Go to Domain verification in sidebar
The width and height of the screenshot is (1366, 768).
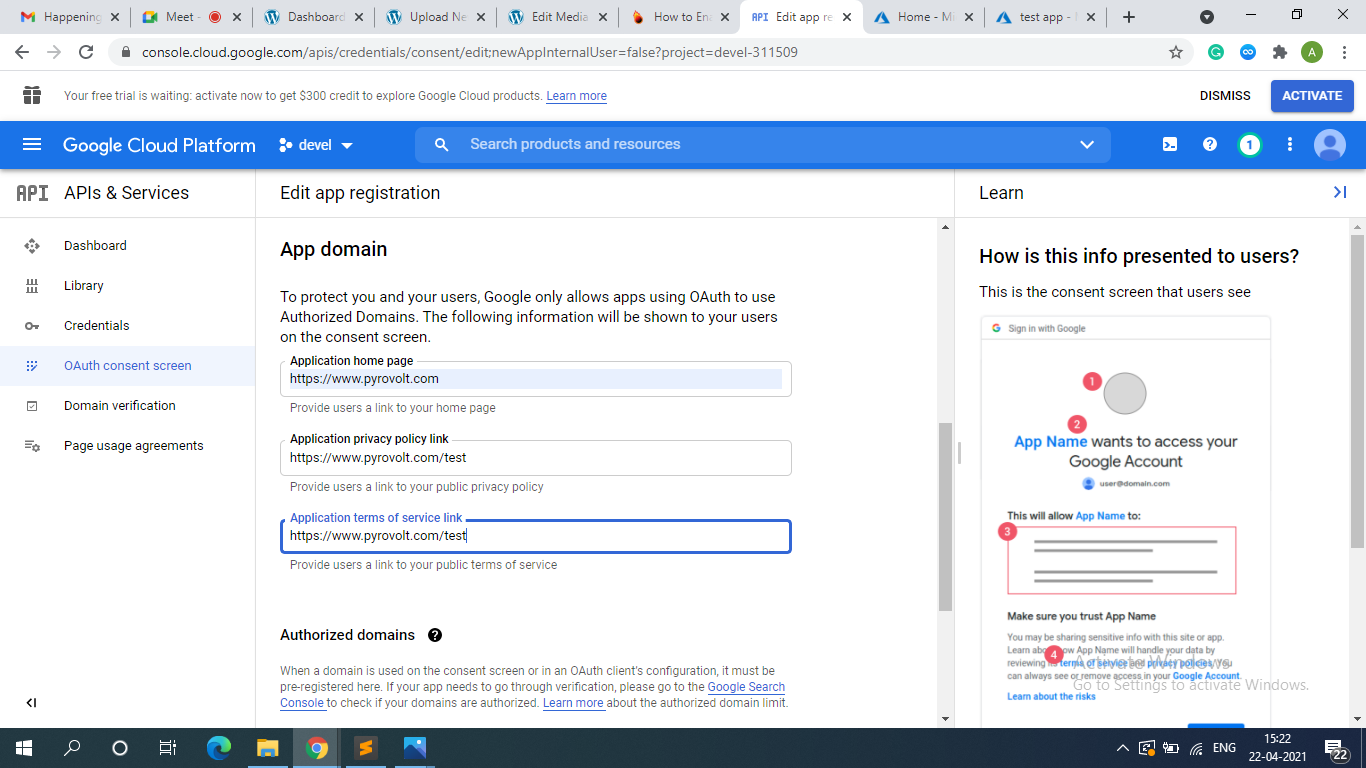click(119, 406)
